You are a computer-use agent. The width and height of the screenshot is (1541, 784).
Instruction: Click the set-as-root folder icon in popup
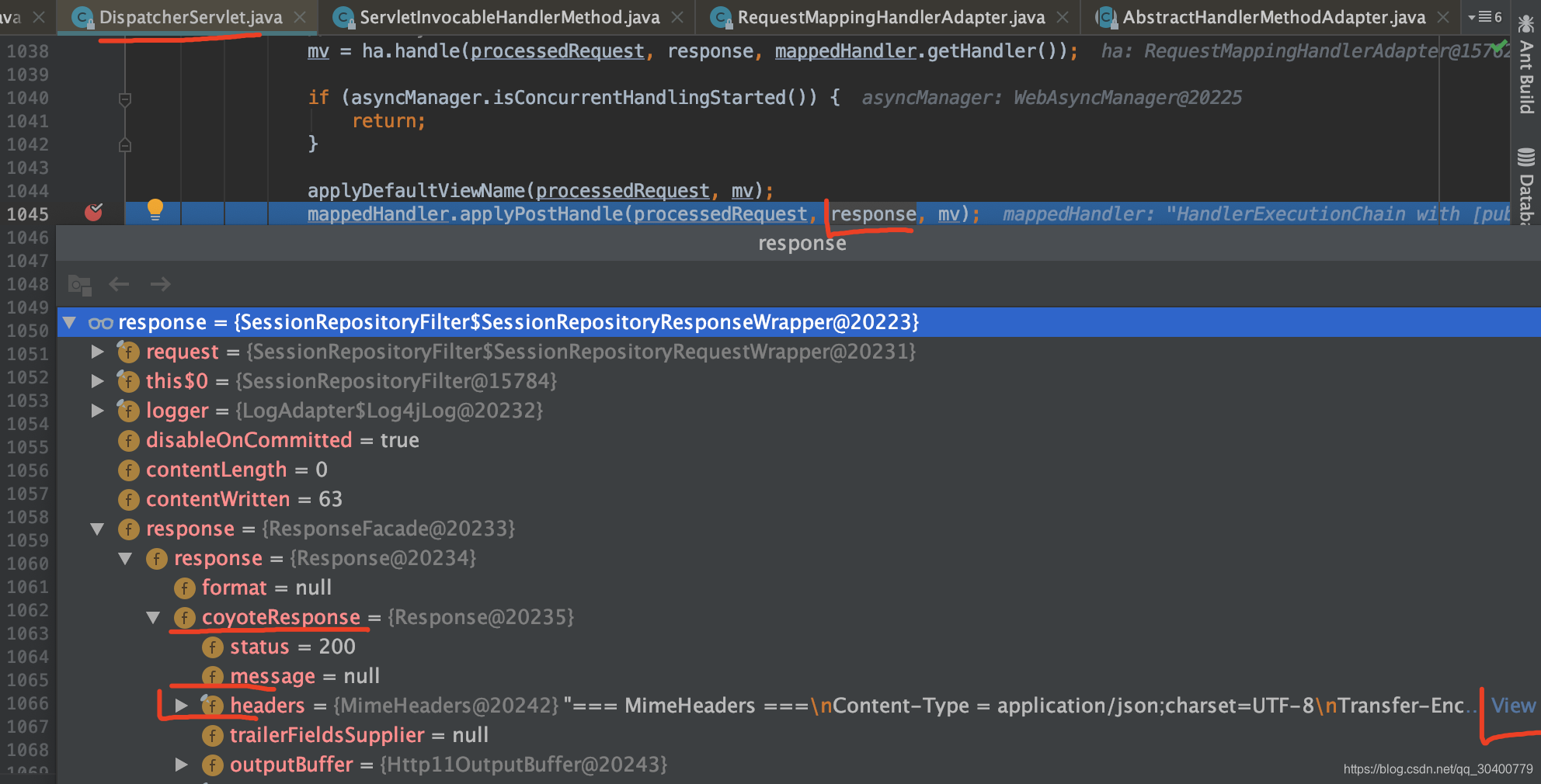tap(79, 285)
